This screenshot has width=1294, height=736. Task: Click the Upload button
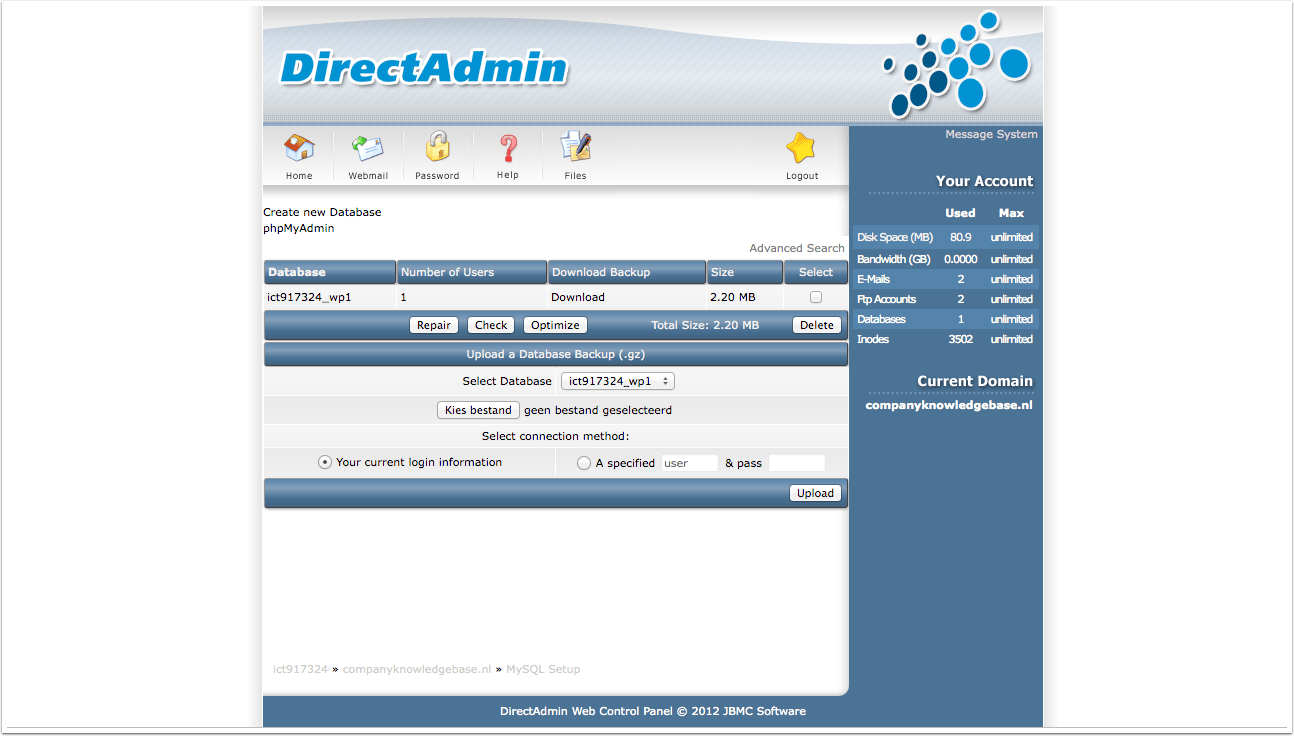(815, 493)
